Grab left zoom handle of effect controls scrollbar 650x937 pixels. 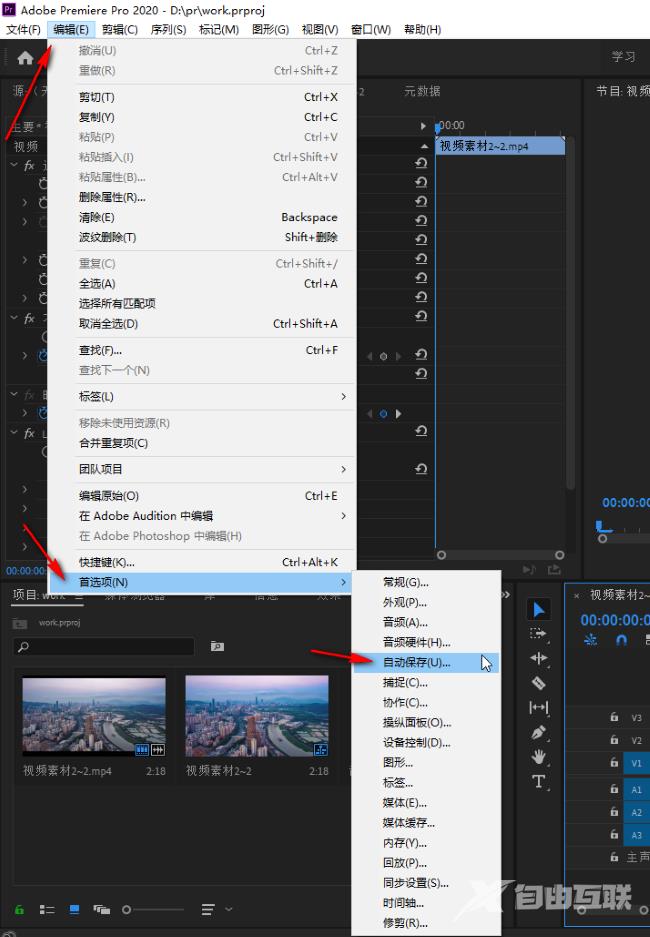(441, 555)
